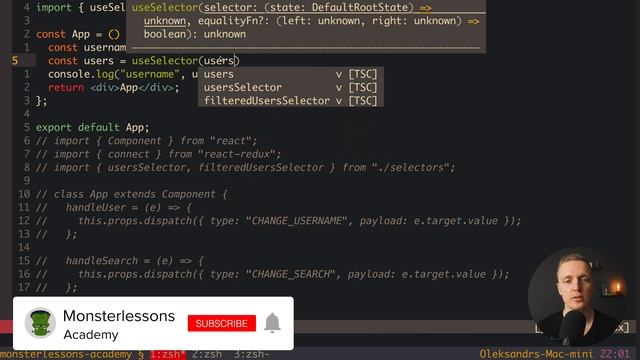Click the 22:01 clock in the status bar
This screenshot has height=360, width=640.
pos(615,354)
